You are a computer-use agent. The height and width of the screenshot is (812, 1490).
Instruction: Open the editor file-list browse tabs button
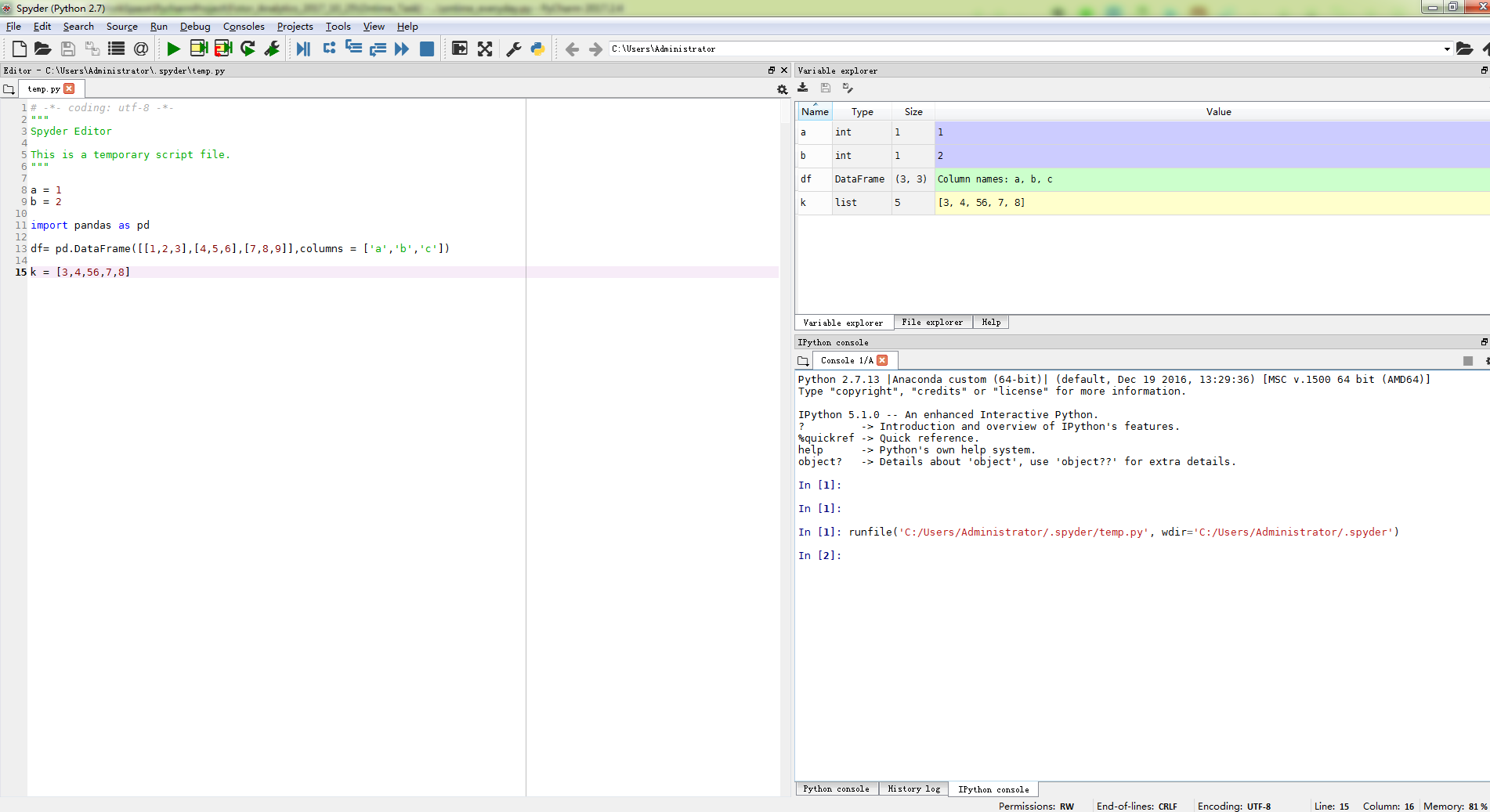[x=9, y=89]
